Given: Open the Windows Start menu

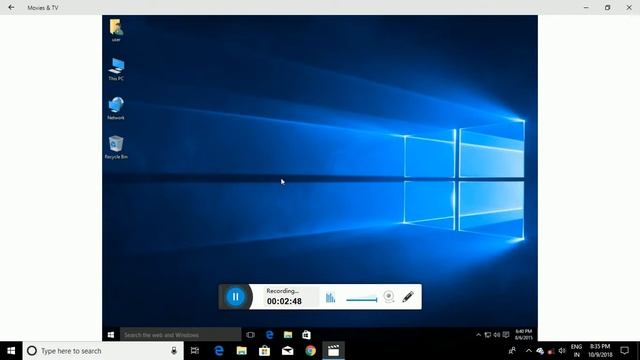Looking at the screenshot, I should [x=11, y=351].
